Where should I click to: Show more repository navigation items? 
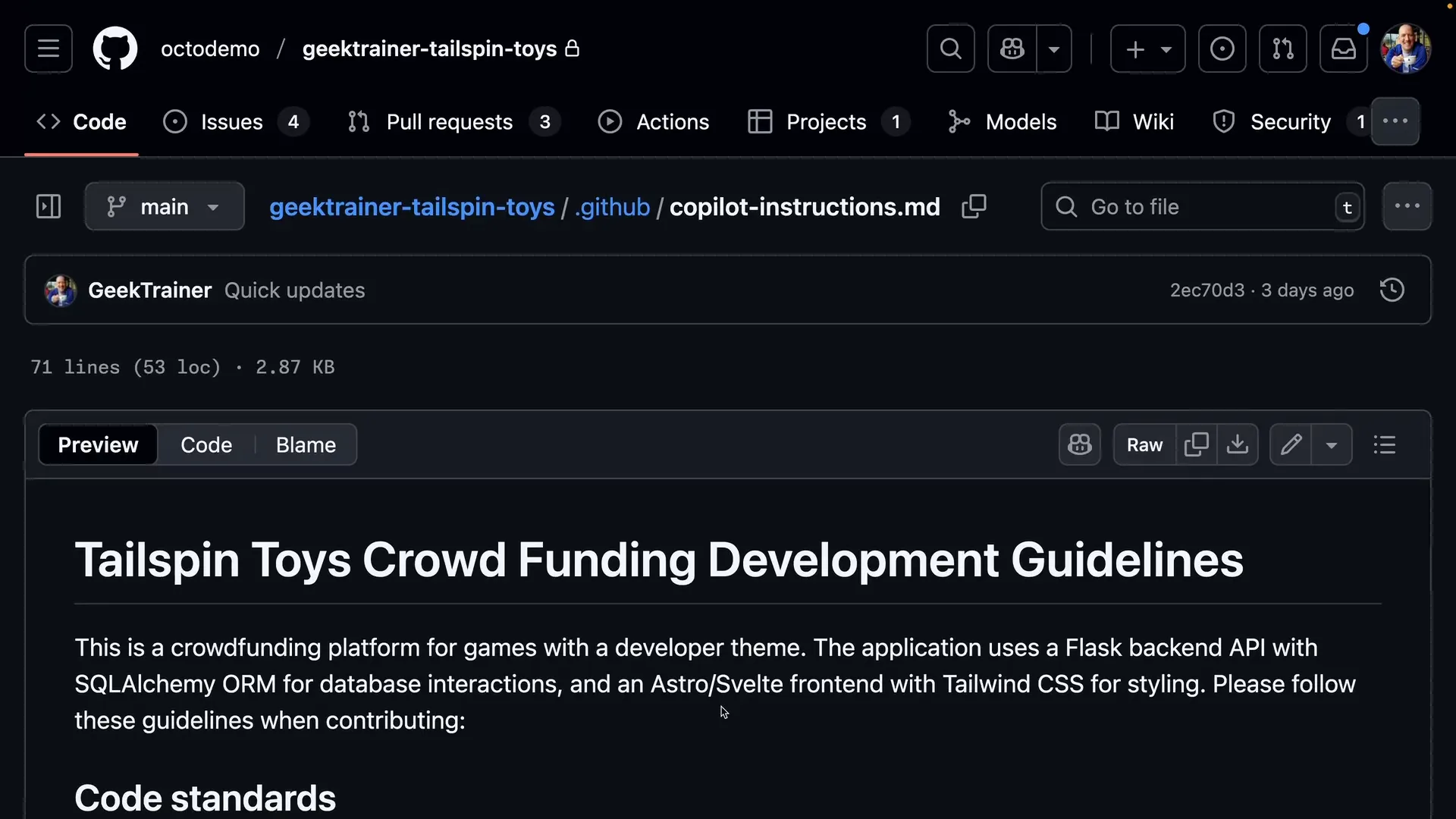1395,121
